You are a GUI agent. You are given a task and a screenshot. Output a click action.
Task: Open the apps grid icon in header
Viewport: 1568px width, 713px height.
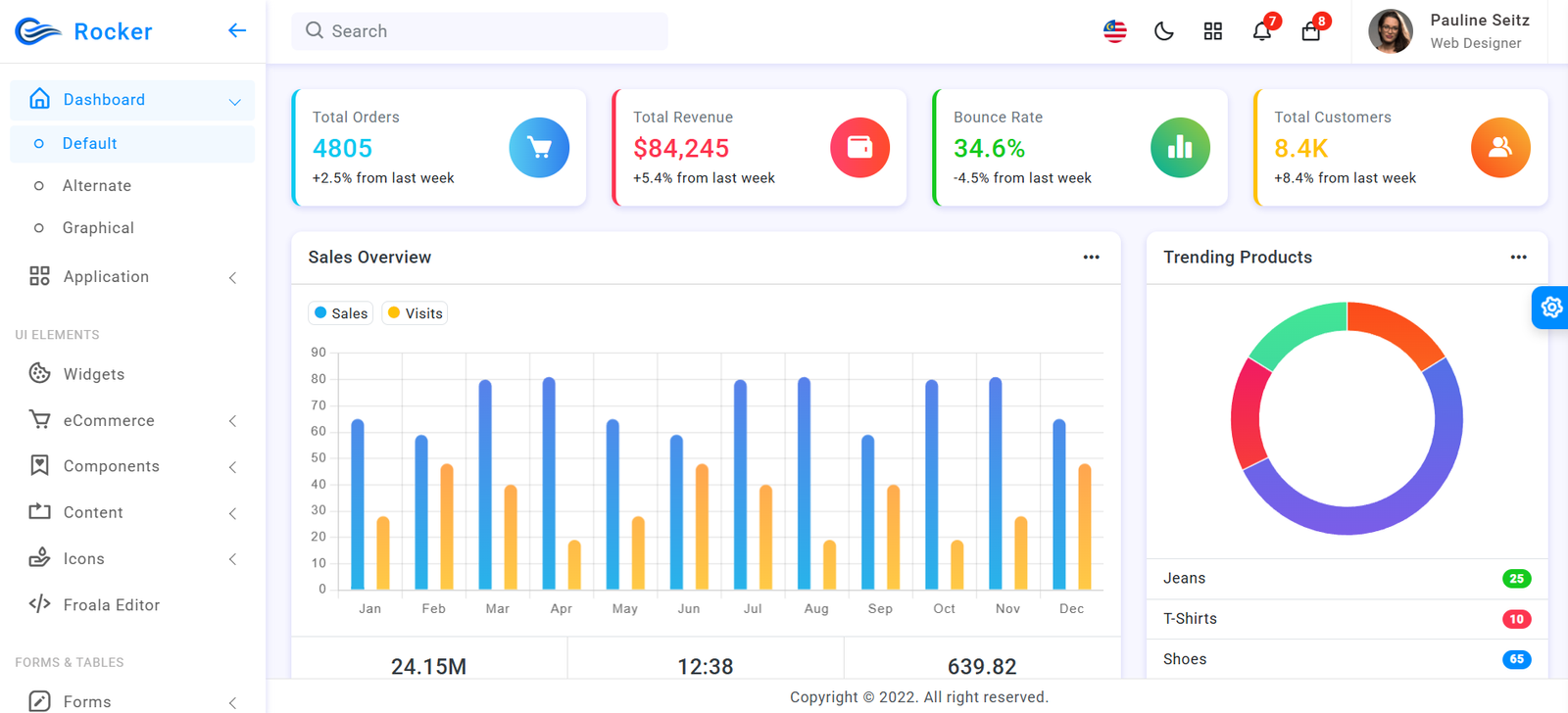1212,31
